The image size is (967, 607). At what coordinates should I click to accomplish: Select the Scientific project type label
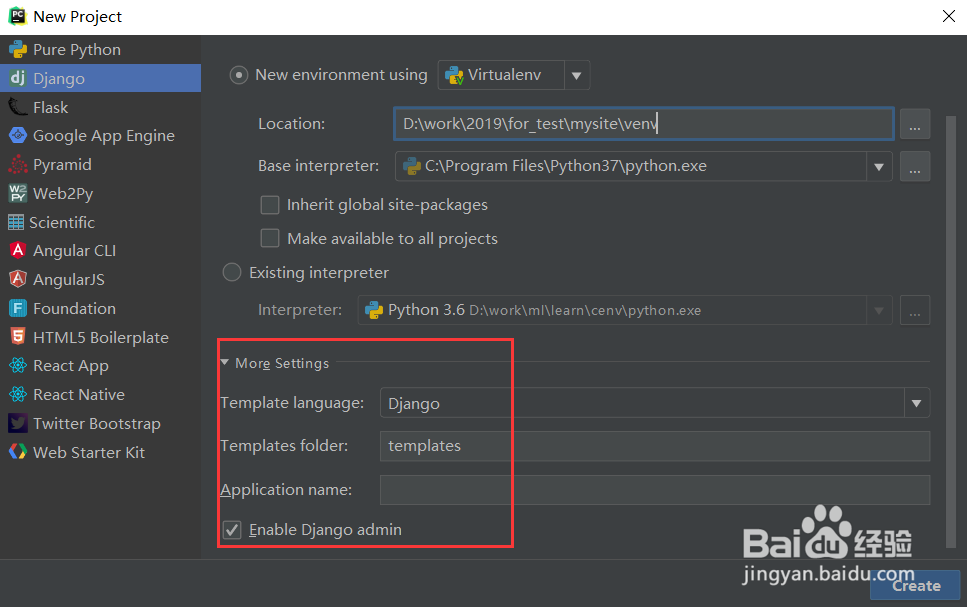click(62, 222)
